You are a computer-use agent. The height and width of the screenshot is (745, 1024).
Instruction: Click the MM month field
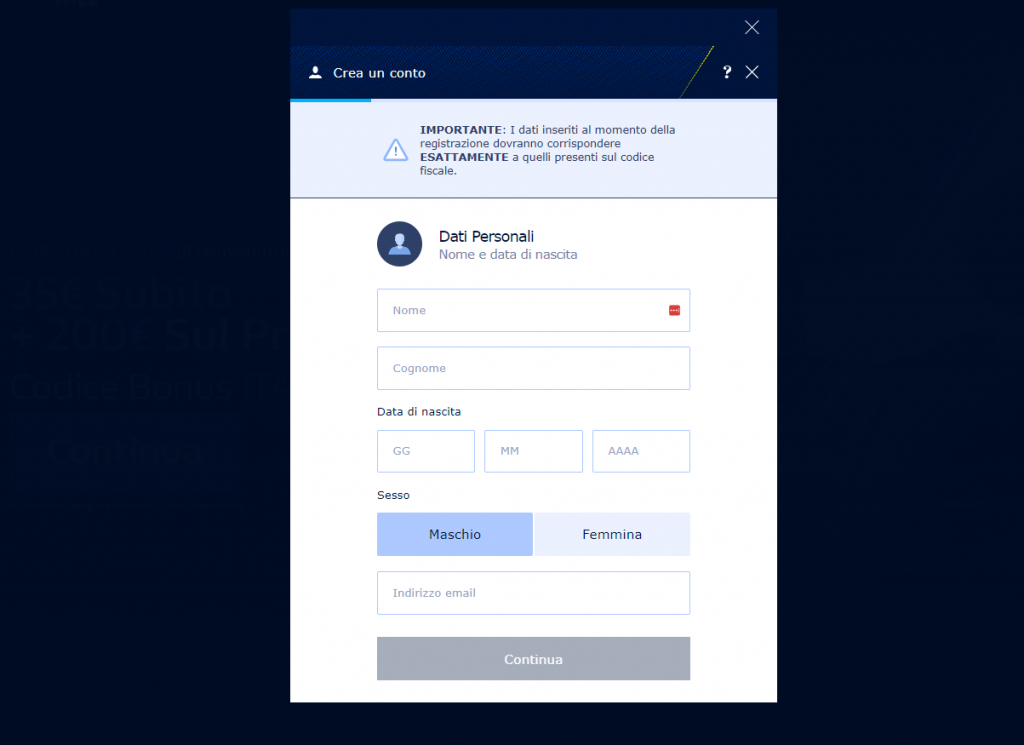pyautogui.click(x=533, y=451)
